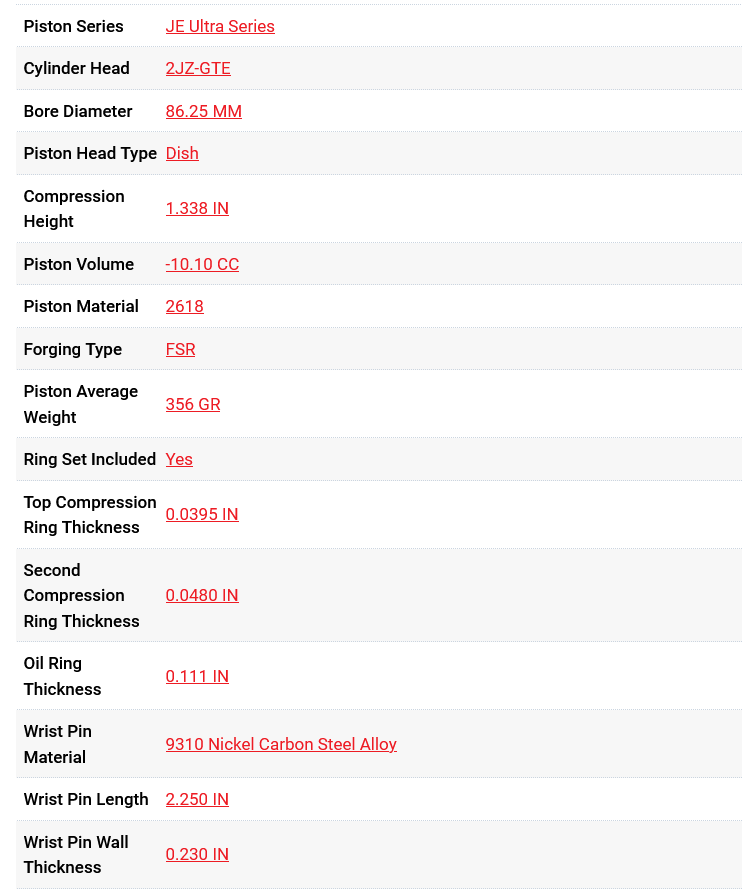Click the 2JZ-GTE cylinder head link
This screenshot has height=893, width=742.
(198, 68)
